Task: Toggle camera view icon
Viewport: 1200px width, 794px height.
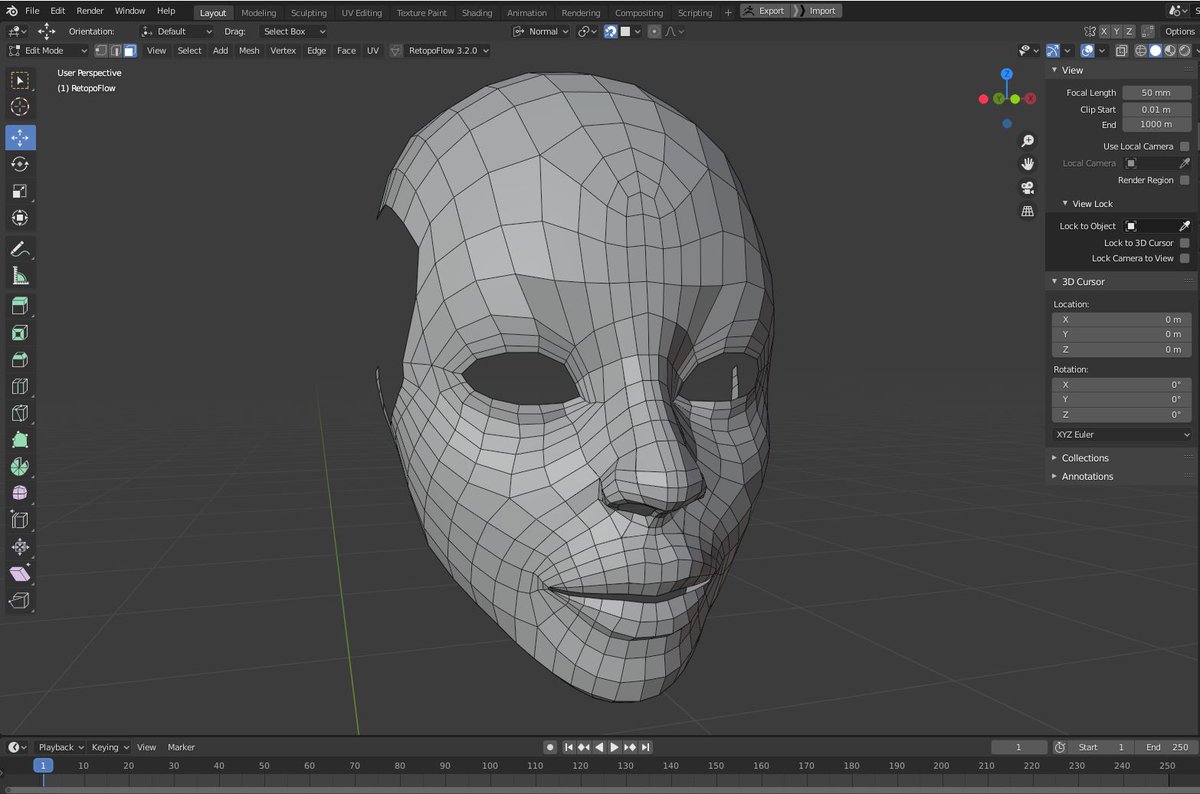Action: tap(1027, 188)
